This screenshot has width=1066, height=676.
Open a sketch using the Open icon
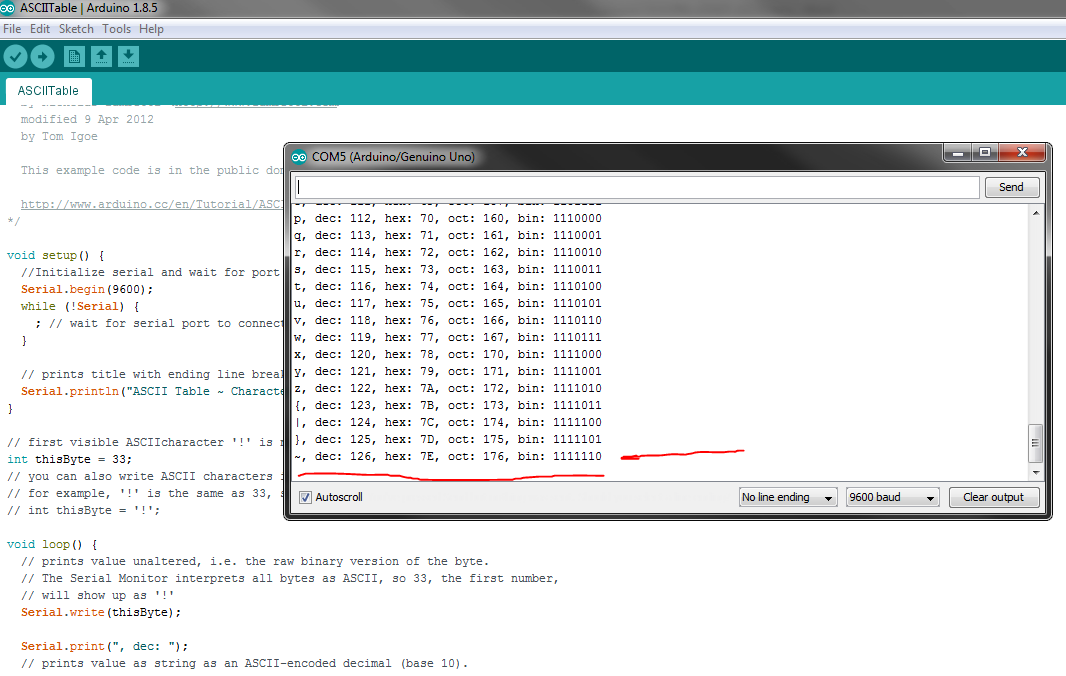click(x=101, y=57)
